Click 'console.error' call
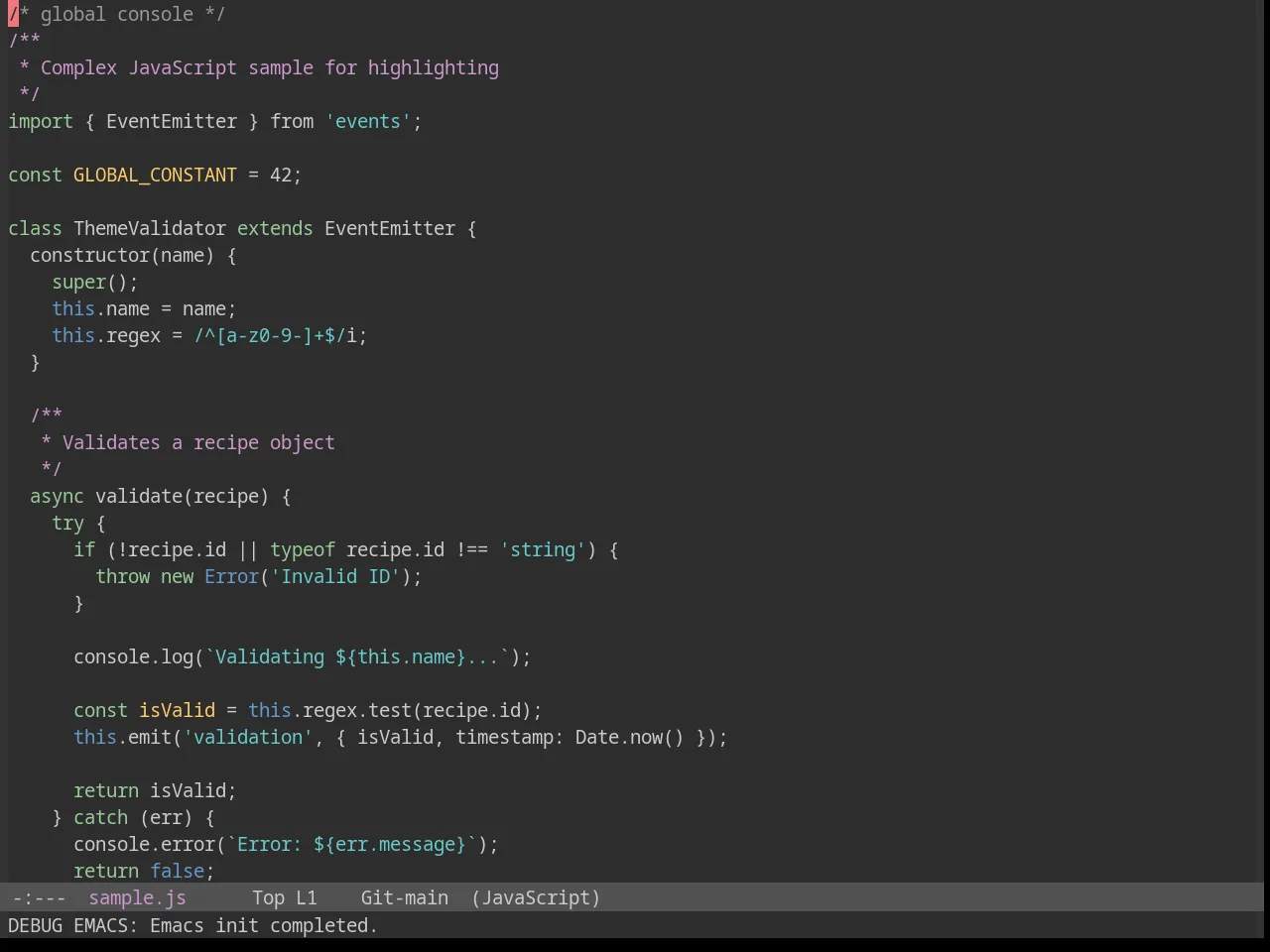1270x952 pixels. [x=144, y=844]
